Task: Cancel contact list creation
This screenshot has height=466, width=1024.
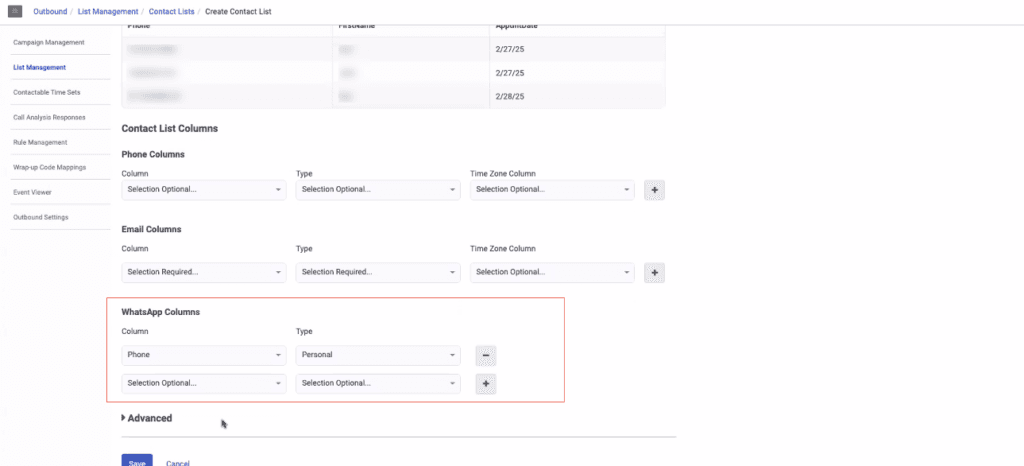Action: coord(178,462)
